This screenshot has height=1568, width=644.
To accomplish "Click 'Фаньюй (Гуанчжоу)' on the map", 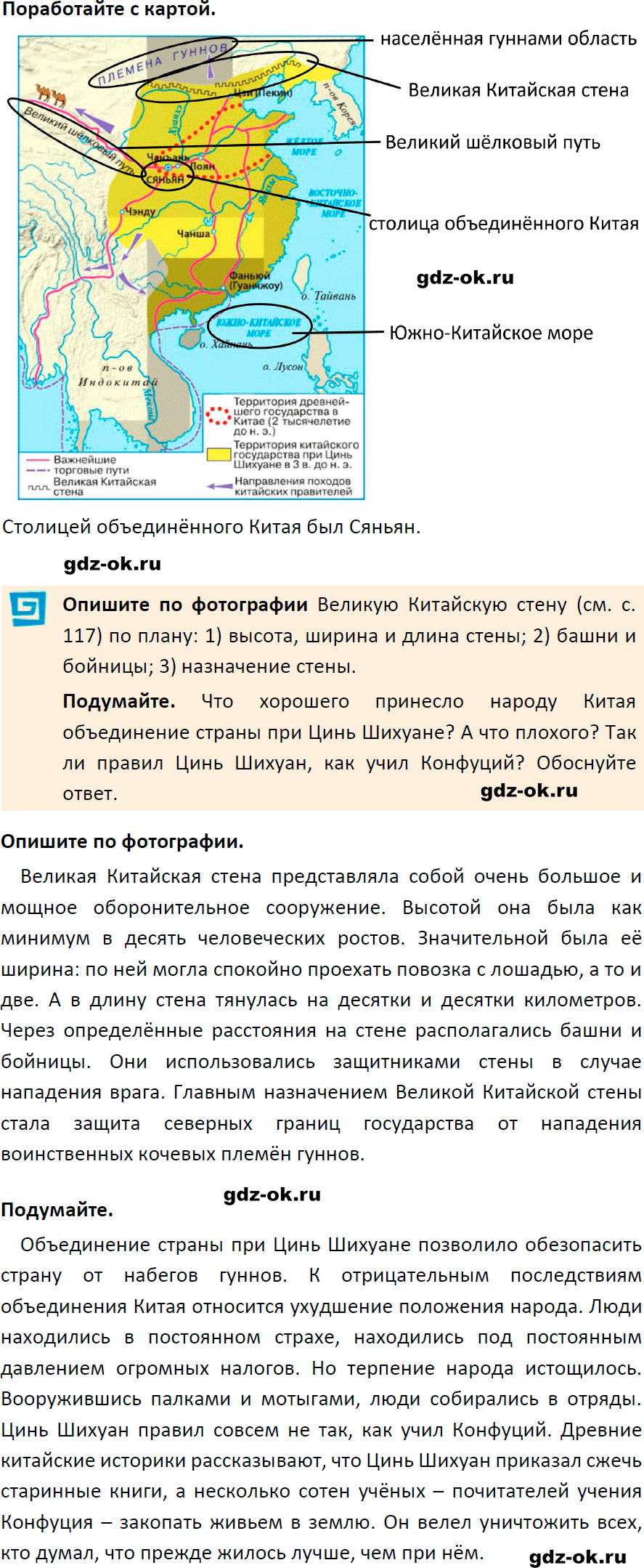I will pos(256,280).
